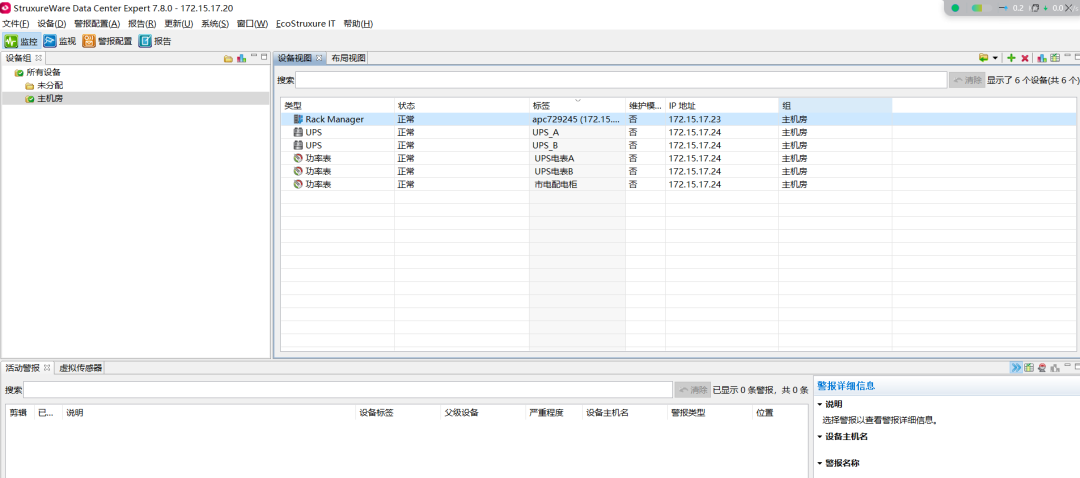
Task: Open the 更新(U) menu
Action: (178, 23)
